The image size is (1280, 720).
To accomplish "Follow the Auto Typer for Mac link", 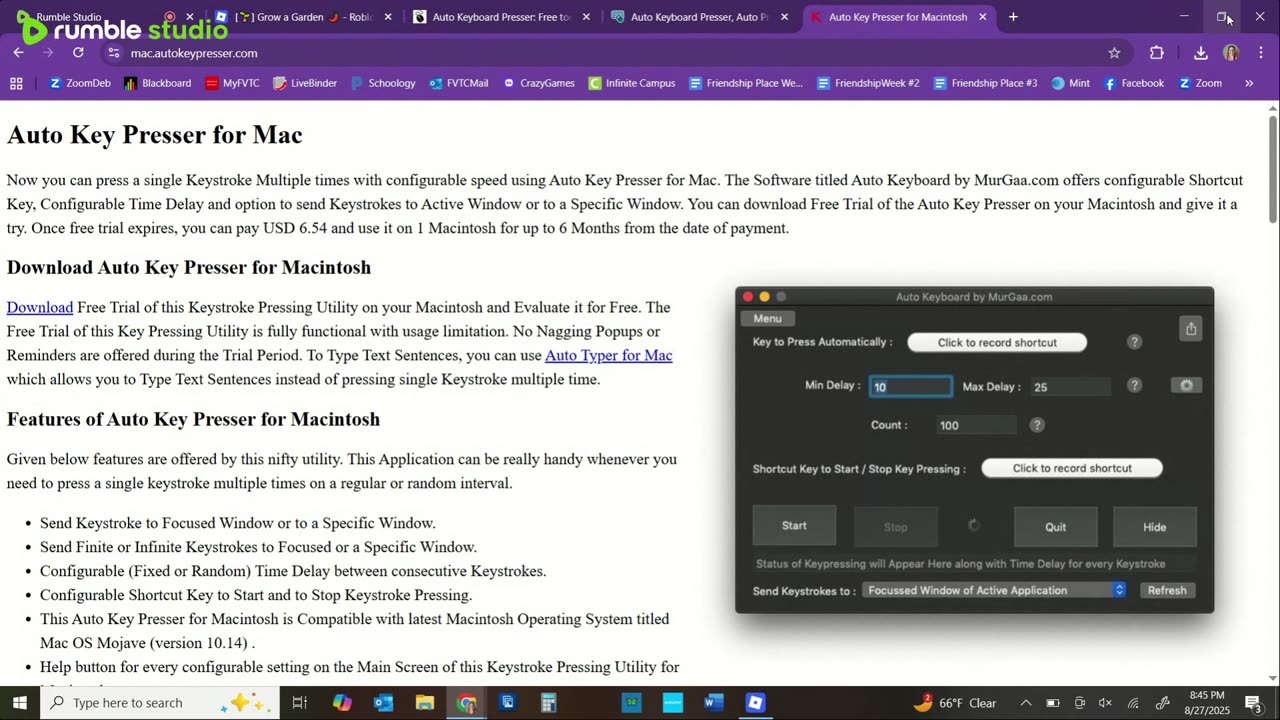I will tap(608, 355).
